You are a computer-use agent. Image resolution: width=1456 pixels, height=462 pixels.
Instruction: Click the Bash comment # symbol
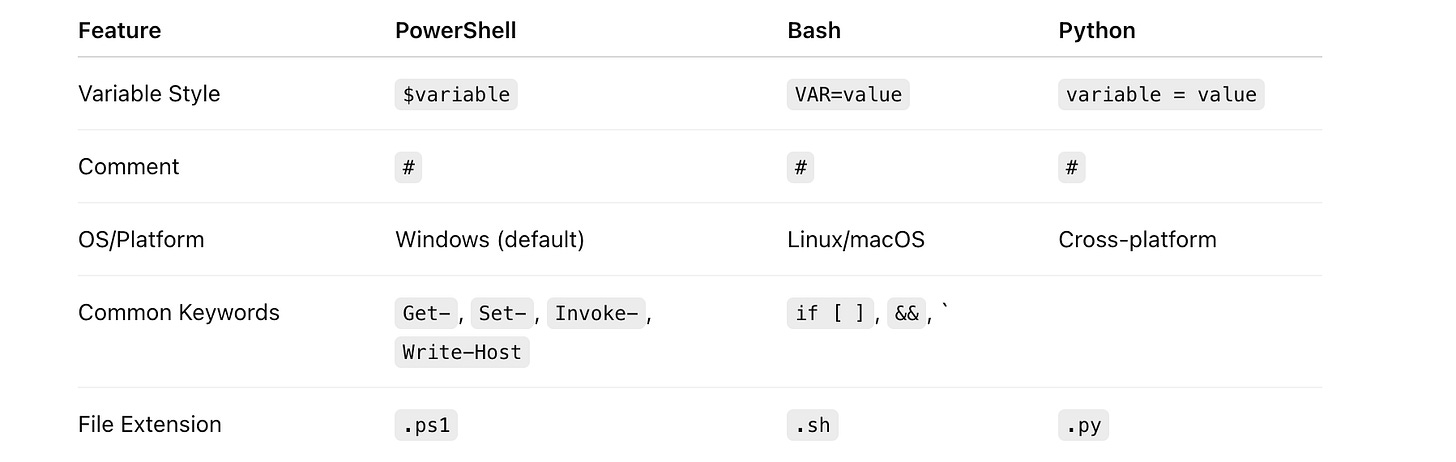800,167
